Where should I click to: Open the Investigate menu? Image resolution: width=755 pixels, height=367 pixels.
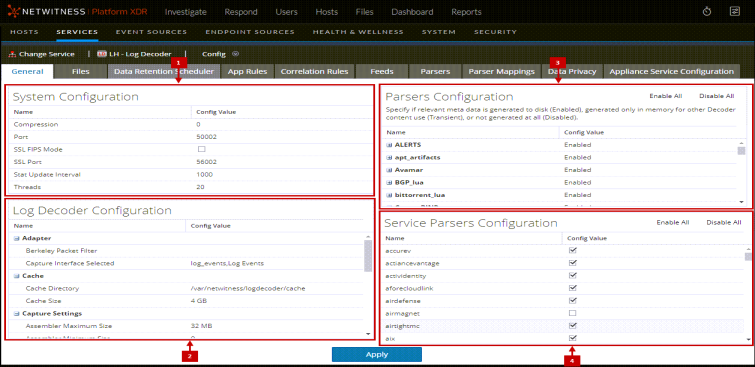click(185, 12)
